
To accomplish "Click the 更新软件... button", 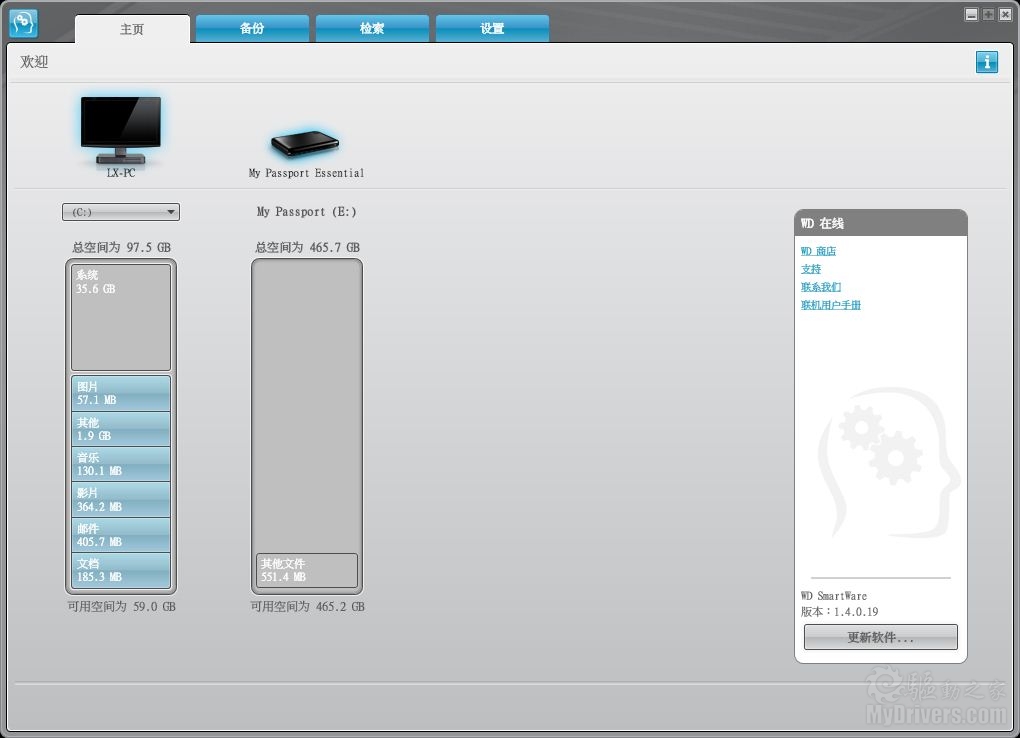I will tap(881, 637).
